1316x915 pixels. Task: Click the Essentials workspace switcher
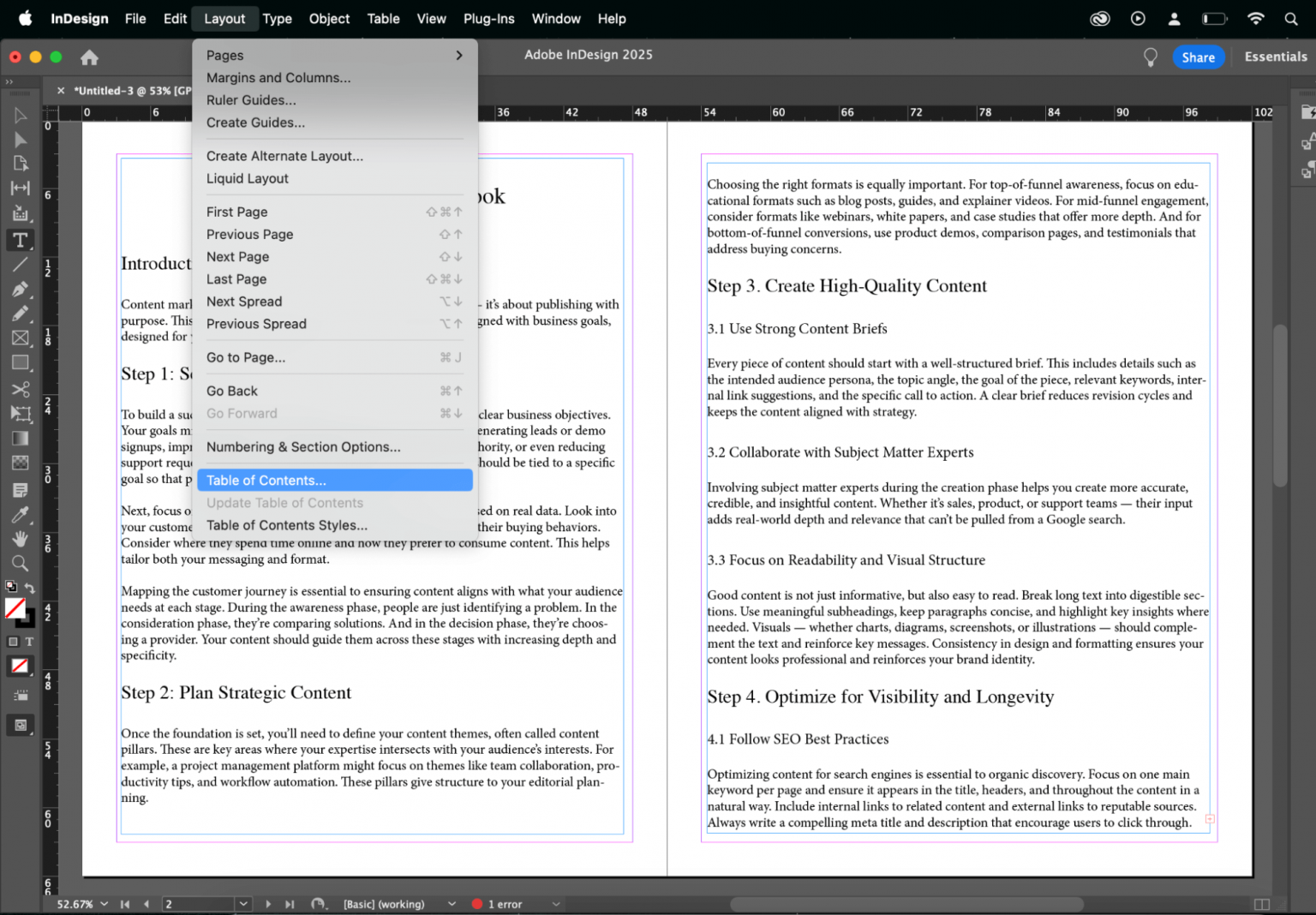pos(1275,57)
